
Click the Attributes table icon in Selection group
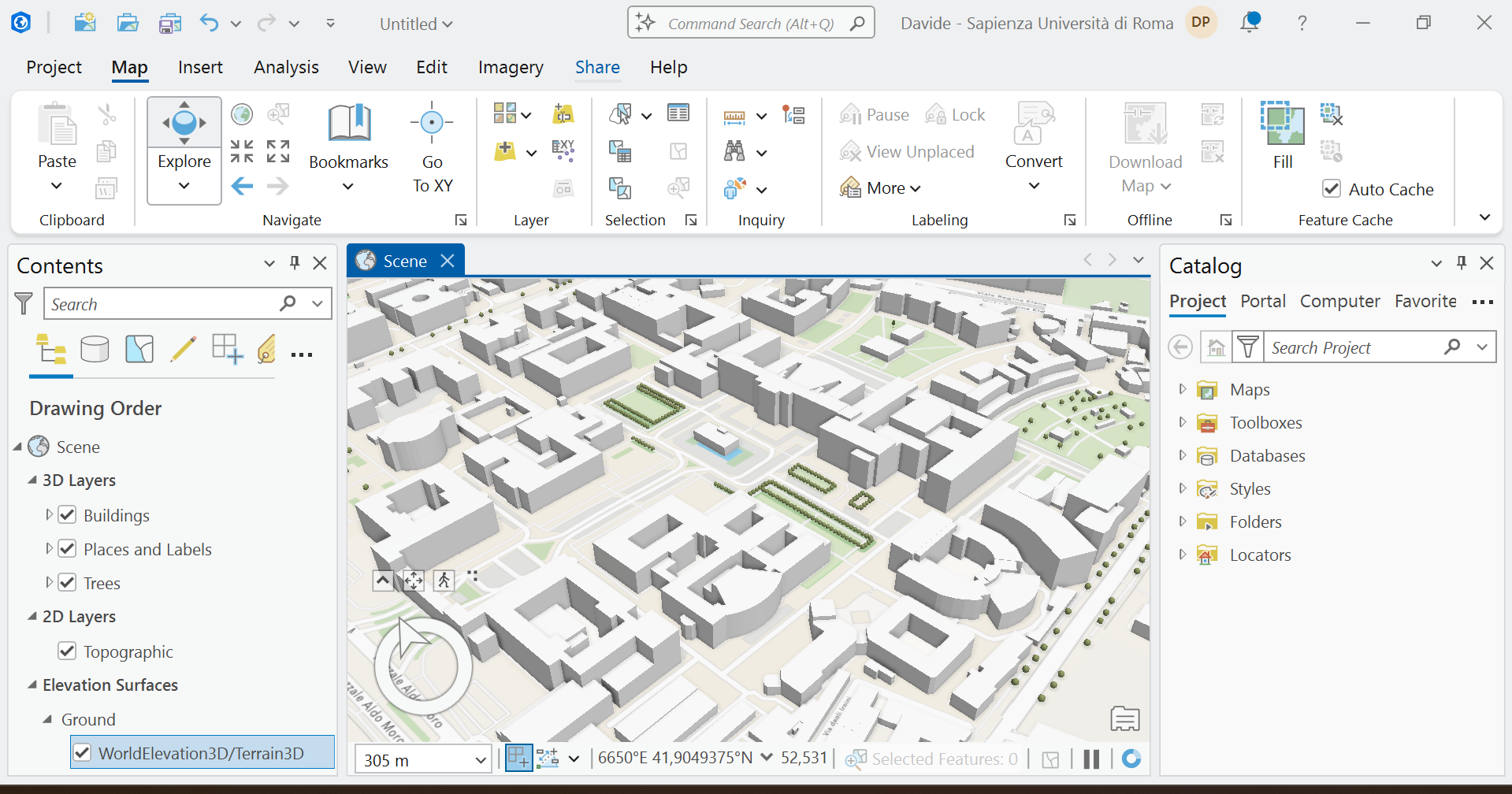[x=678, y=113]
